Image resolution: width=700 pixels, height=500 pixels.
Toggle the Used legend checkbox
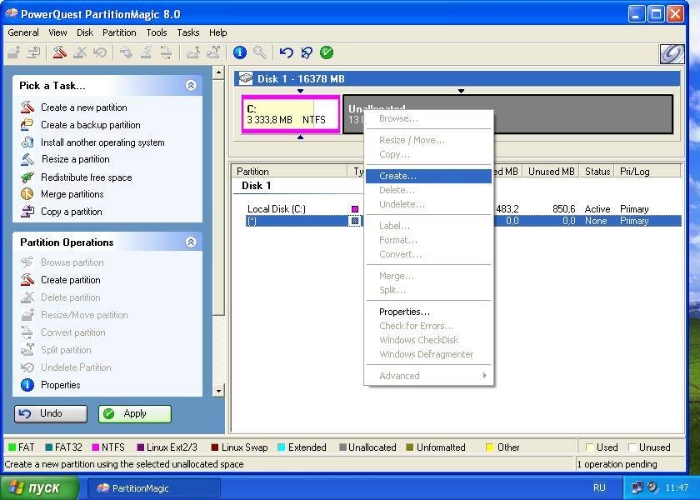(x=590, y=447)
